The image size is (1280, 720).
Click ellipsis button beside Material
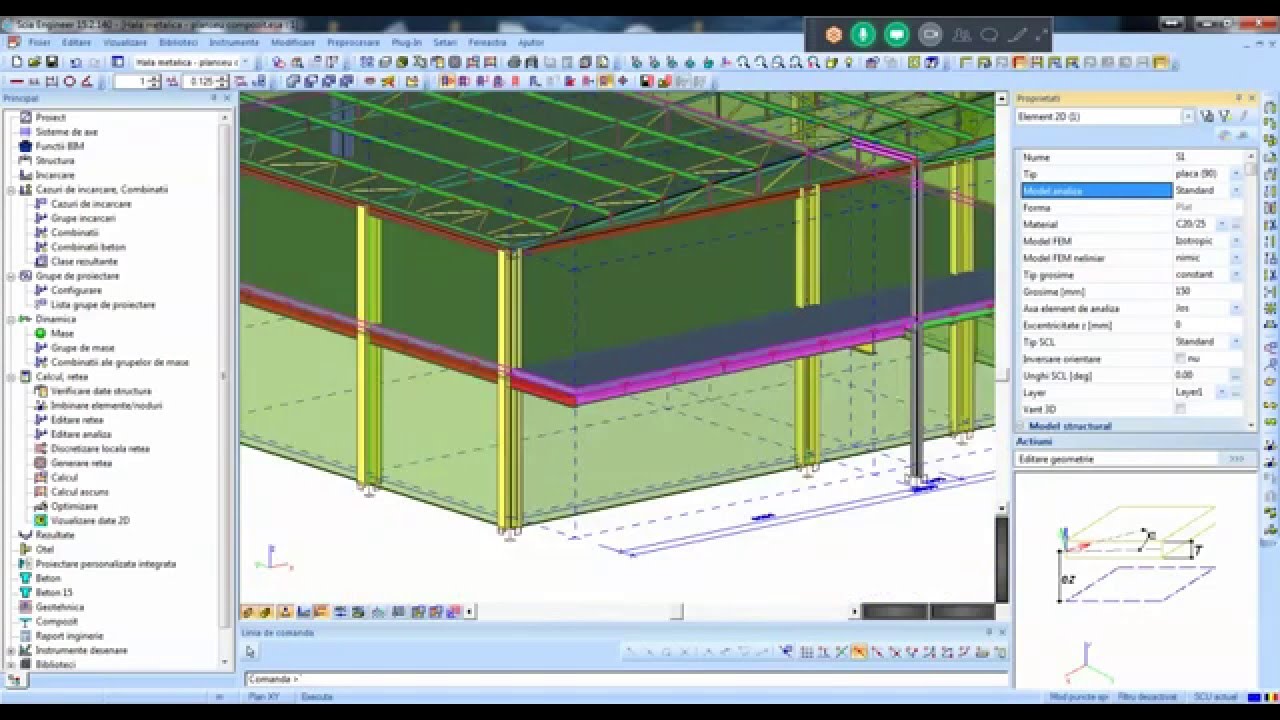pos(1236,224)
